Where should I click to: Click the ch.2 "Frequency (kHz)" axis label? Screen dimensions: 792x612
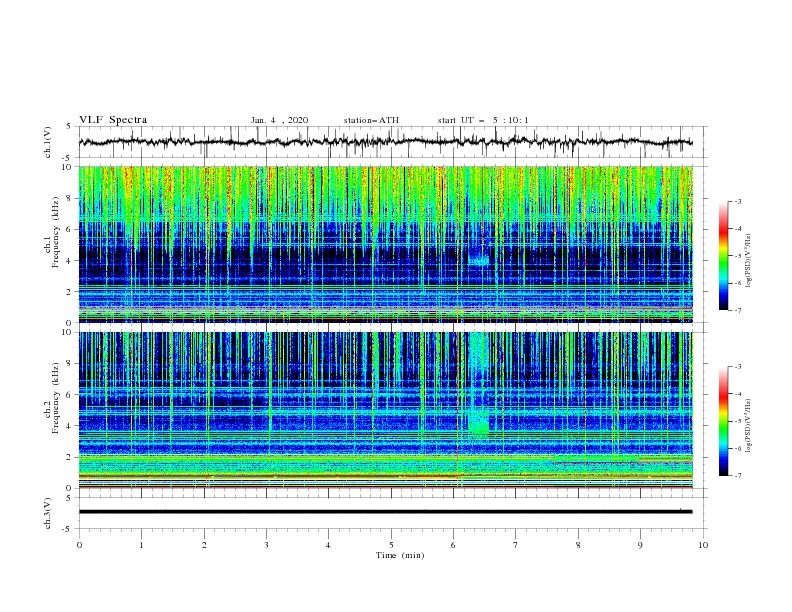(56, 398)
